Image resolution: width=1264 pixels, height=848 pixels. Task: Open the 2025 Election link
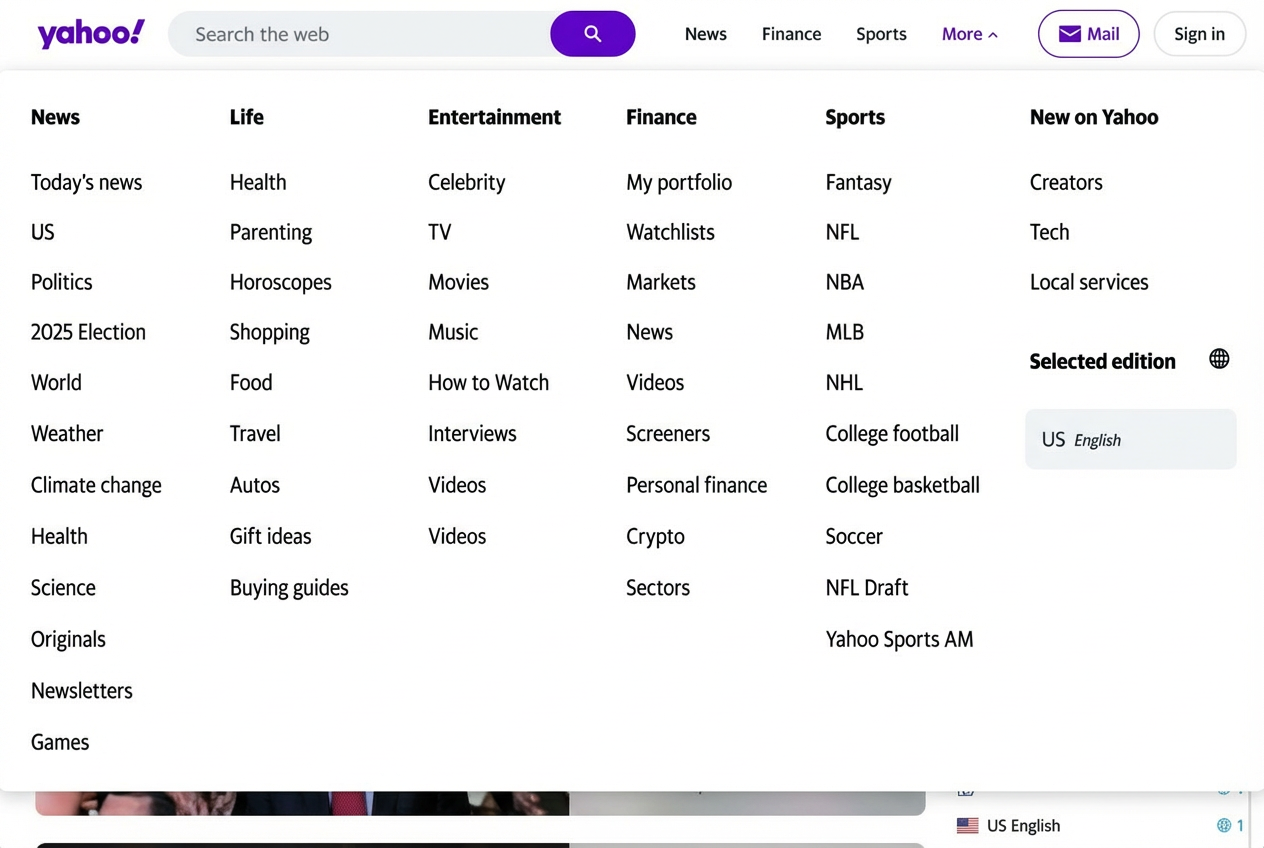[x=88, y=332]
